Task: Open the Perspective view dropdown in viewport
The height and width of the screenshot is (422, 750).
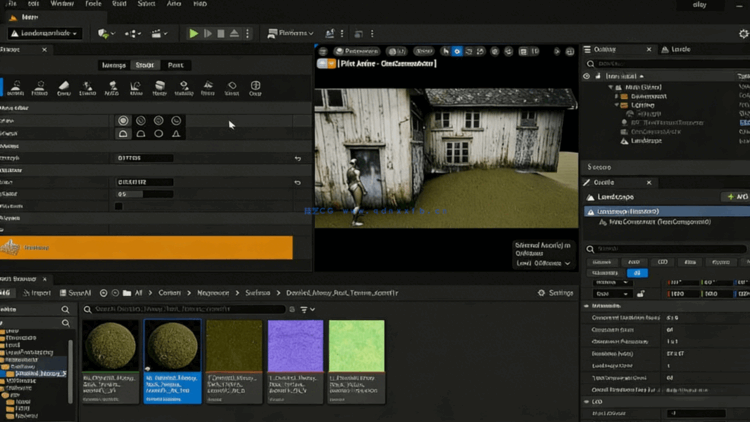Action: click(x=356, y=51)
